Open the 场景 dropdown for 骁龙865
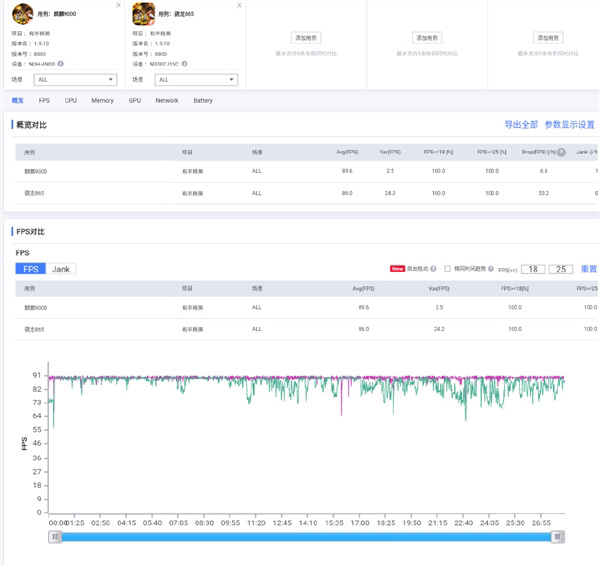 196,80
